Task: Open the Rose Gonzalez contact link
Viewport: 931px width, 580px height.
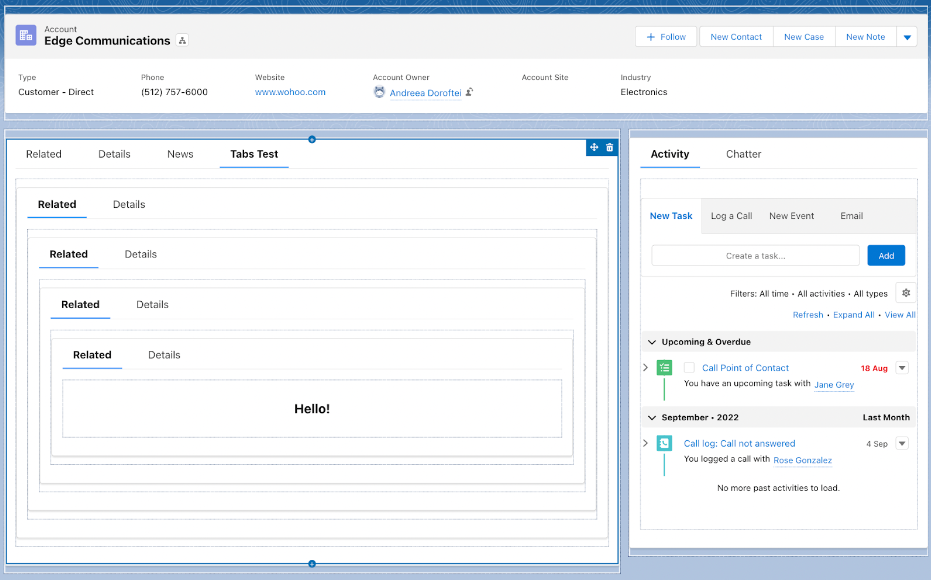Action: tap(802, 460)
